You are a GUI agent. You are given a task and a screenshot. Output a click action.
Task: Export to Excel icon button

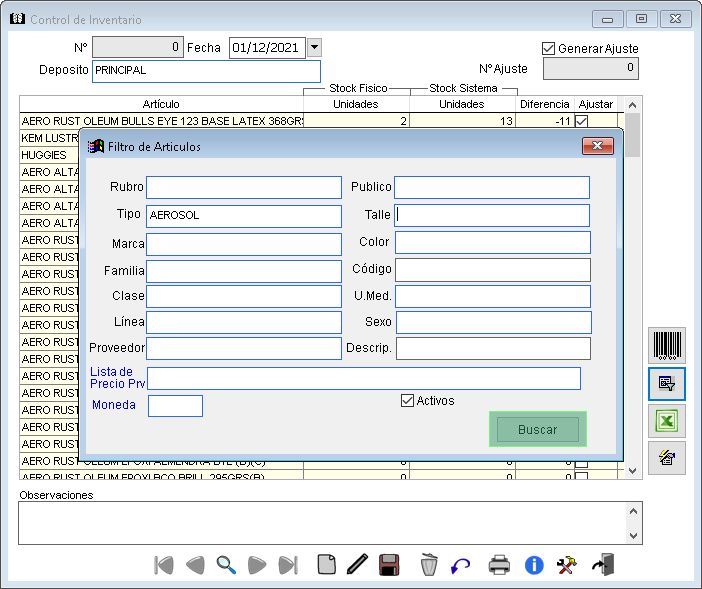667,421
